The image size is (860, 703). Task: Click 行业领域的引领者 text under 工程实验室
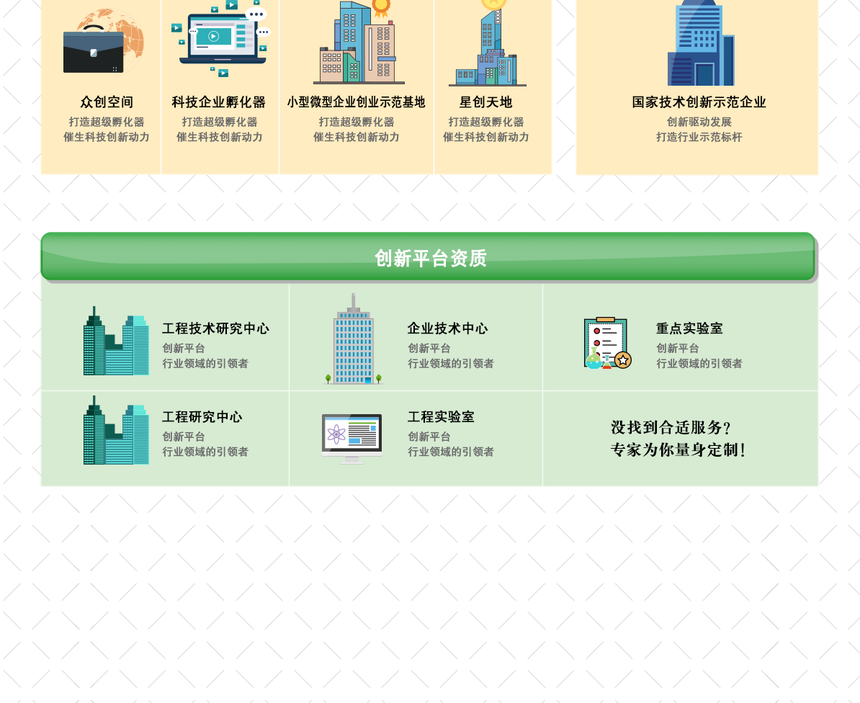coord(450,452)
